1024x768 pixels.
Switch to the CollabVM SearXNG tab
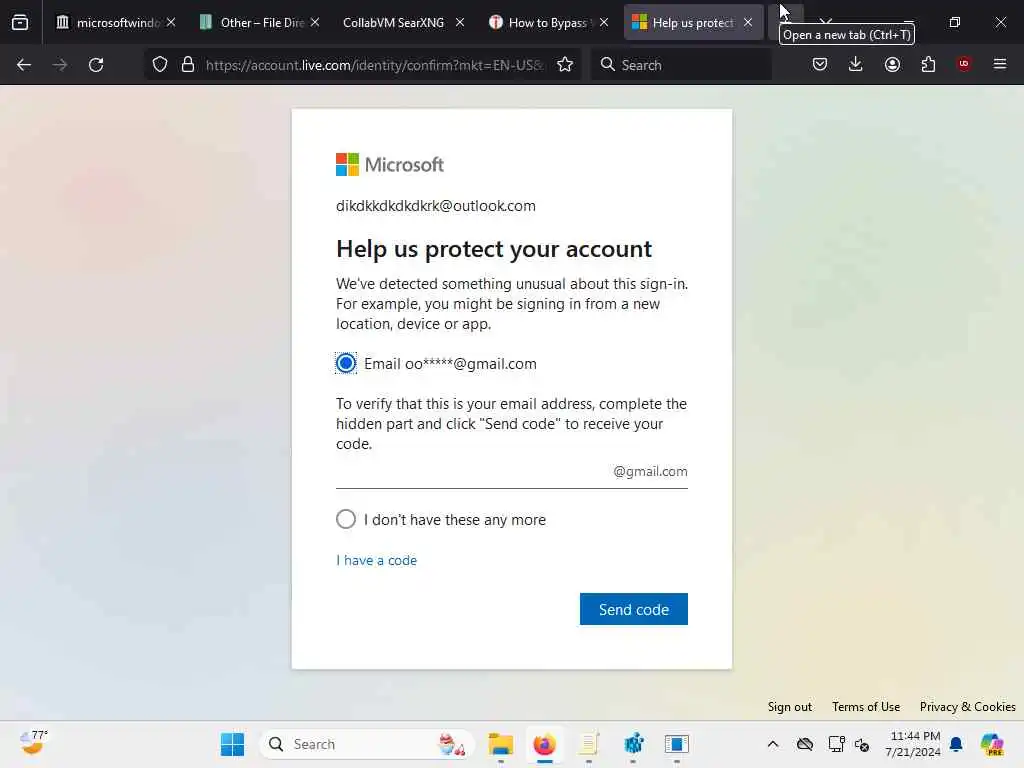[x=393, y=23]
